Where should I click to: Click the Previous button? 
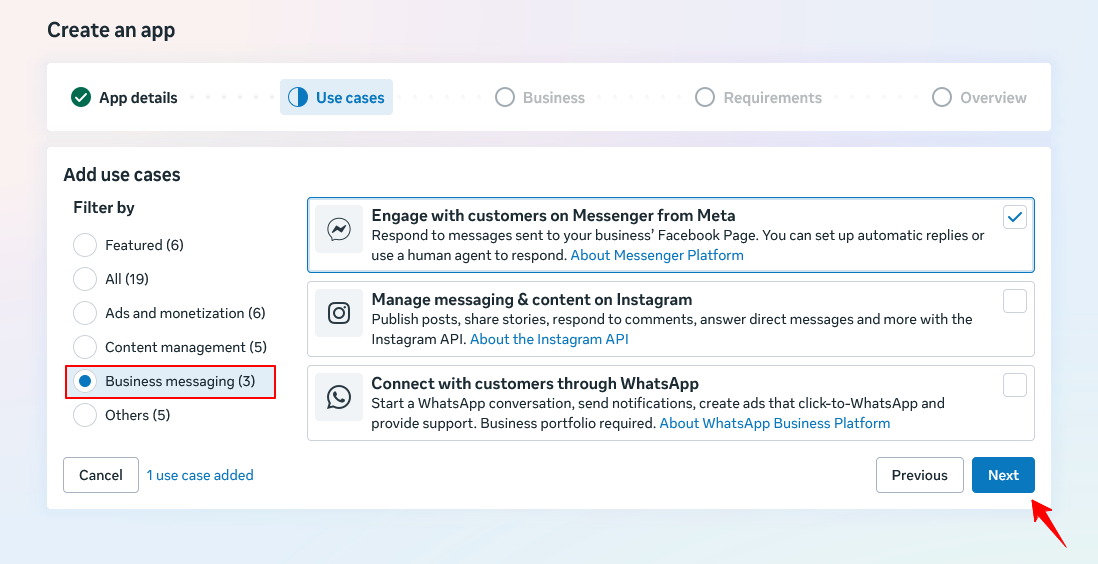click(x=919, y=475)
